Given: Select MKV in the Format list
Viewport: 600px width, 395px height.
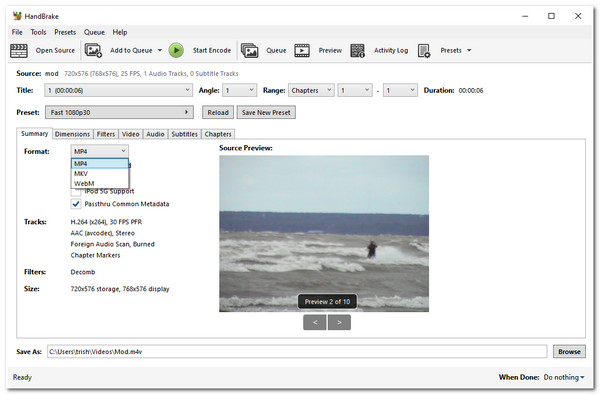Looking at the screenshot, I should point(99,173).
